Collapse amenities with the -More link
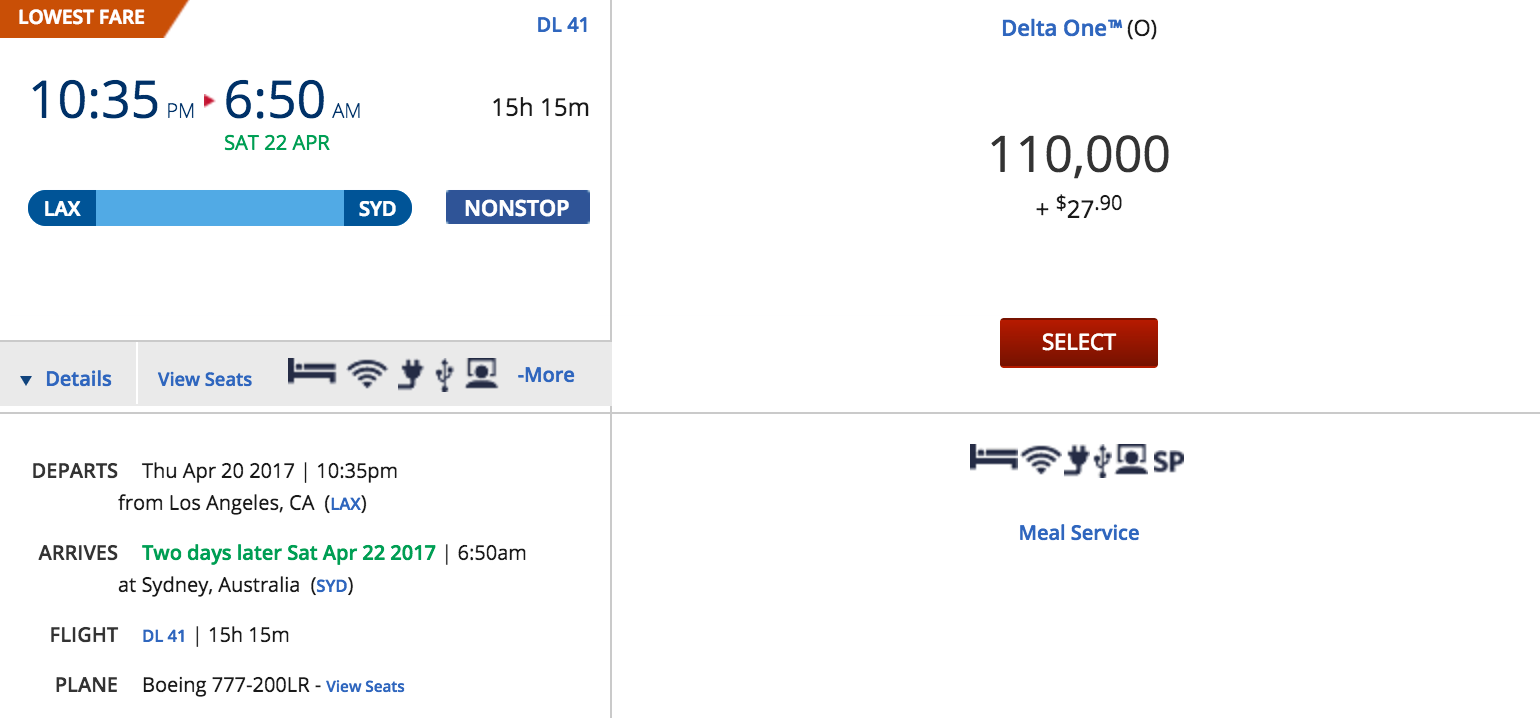 [546, 375]
